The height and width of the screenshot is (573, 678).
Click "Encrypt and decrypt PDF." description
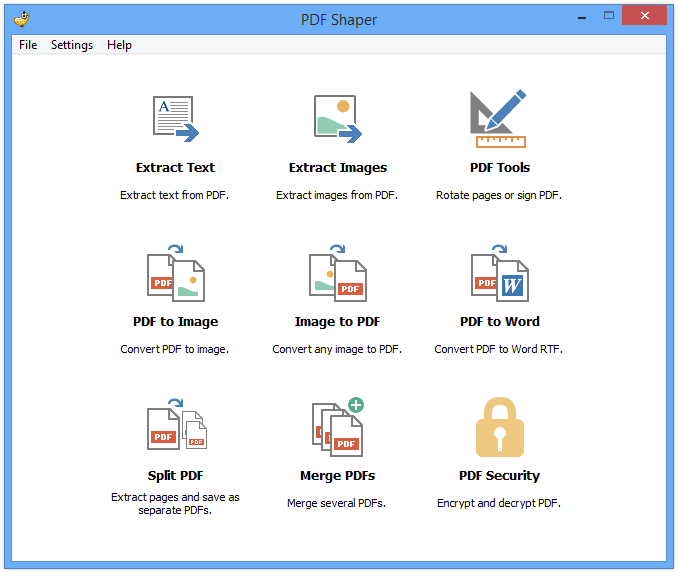(499, 503)
